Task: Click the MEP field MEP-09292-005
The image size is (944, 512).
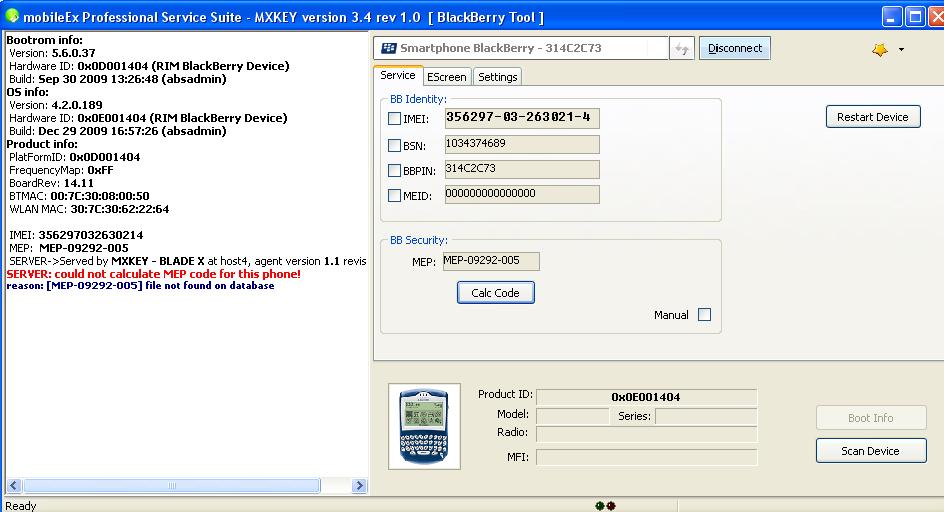Action: pyautogui.click(x=491, y=261)
